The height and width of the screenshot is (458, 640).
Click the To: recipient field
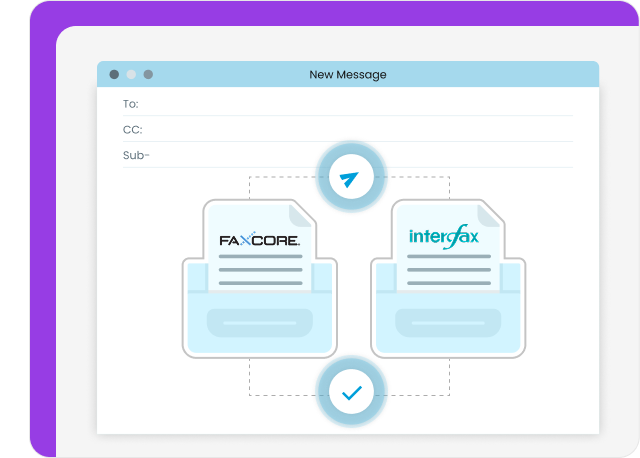click(x=348, y=104)
